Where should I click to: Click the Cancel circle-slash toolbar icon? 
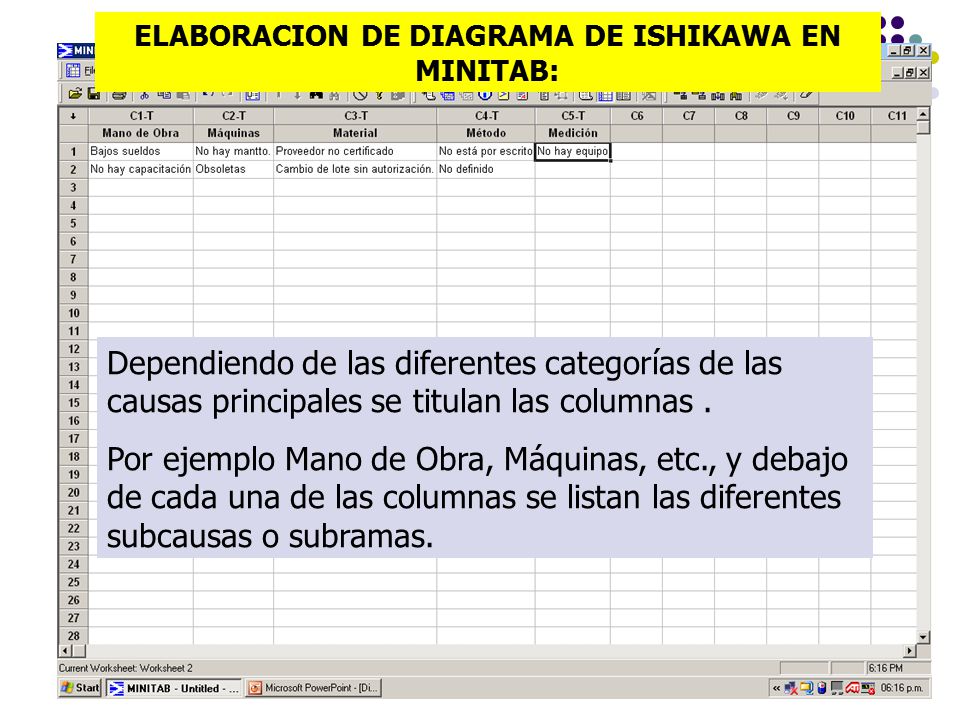tap(361, 95)
